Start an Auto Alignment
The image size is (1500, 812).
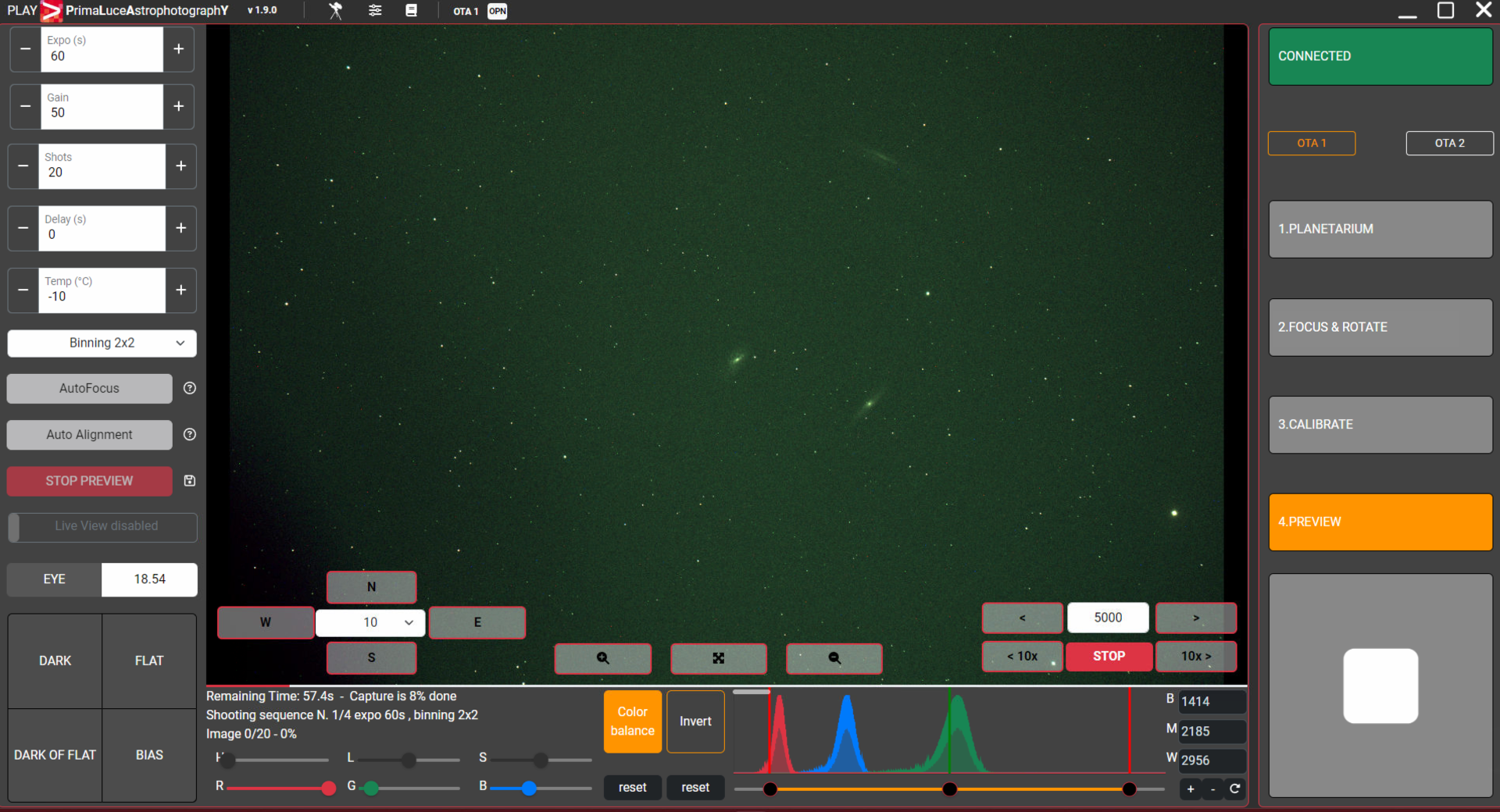[89, 435]
